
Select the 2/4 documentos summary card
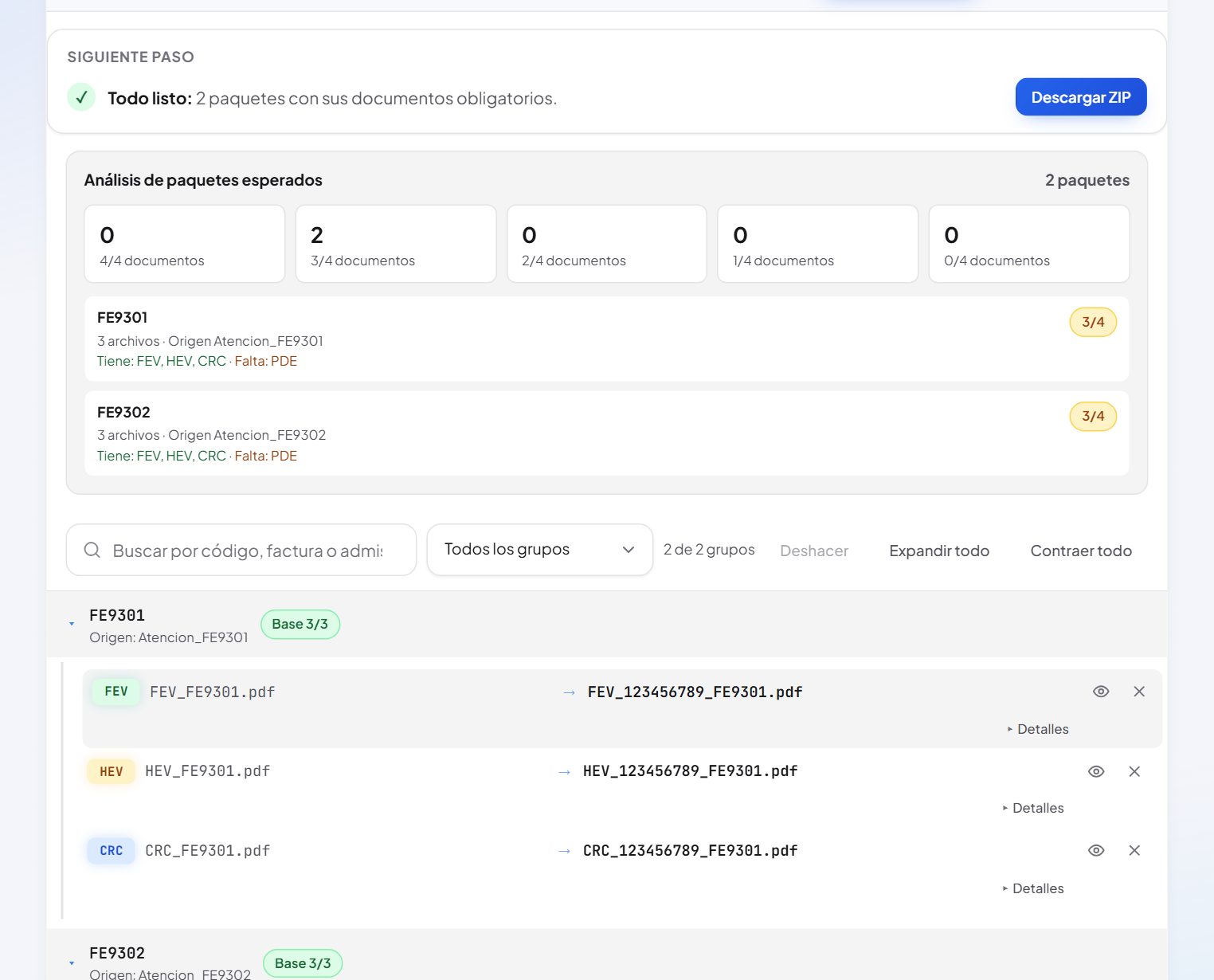(x=607, y=244)
